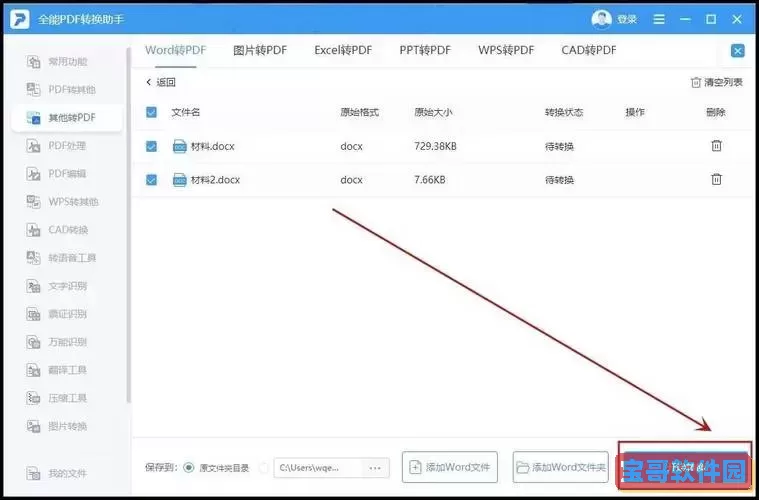
Task: Uncheck the 材料2.docx checkbox
Action: click(152, 180)
